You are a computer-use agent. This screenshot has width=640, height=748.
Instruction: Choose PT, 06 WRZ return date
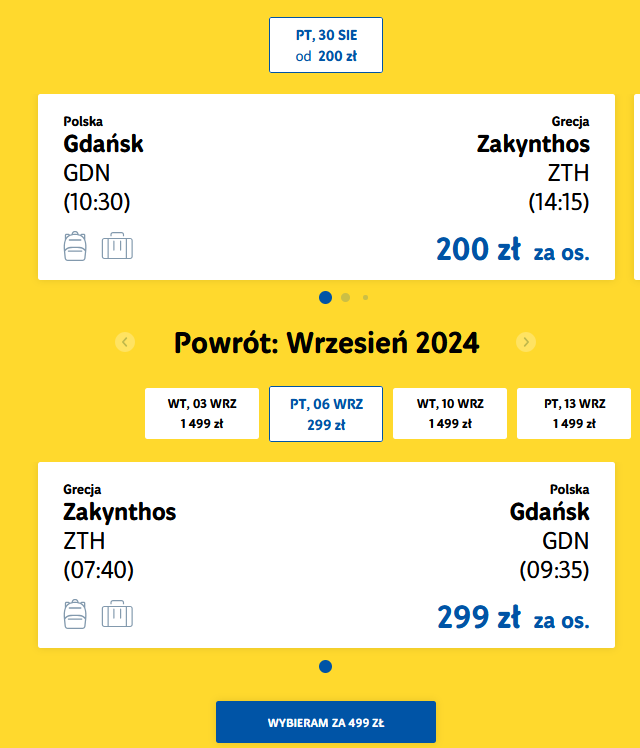(x=326, y=414)
